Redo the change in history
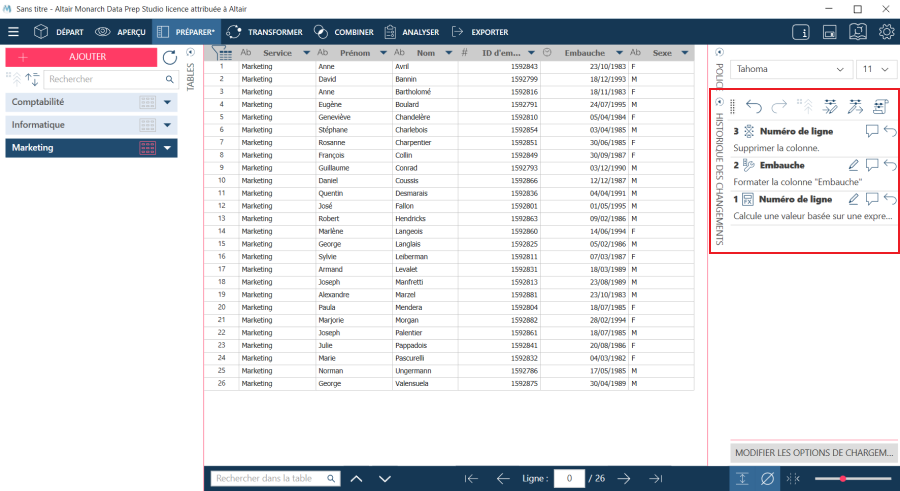 click(779, 106)
